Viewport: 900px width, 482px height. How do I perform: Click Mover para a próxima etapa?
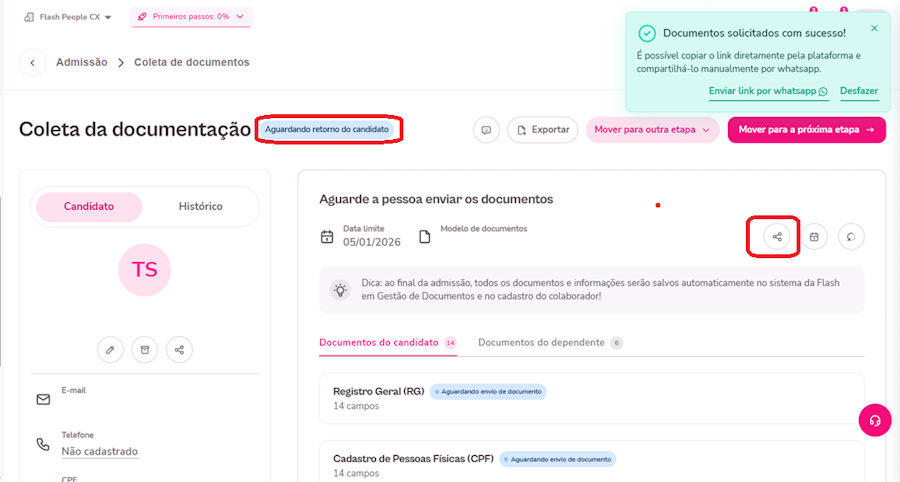806,130
